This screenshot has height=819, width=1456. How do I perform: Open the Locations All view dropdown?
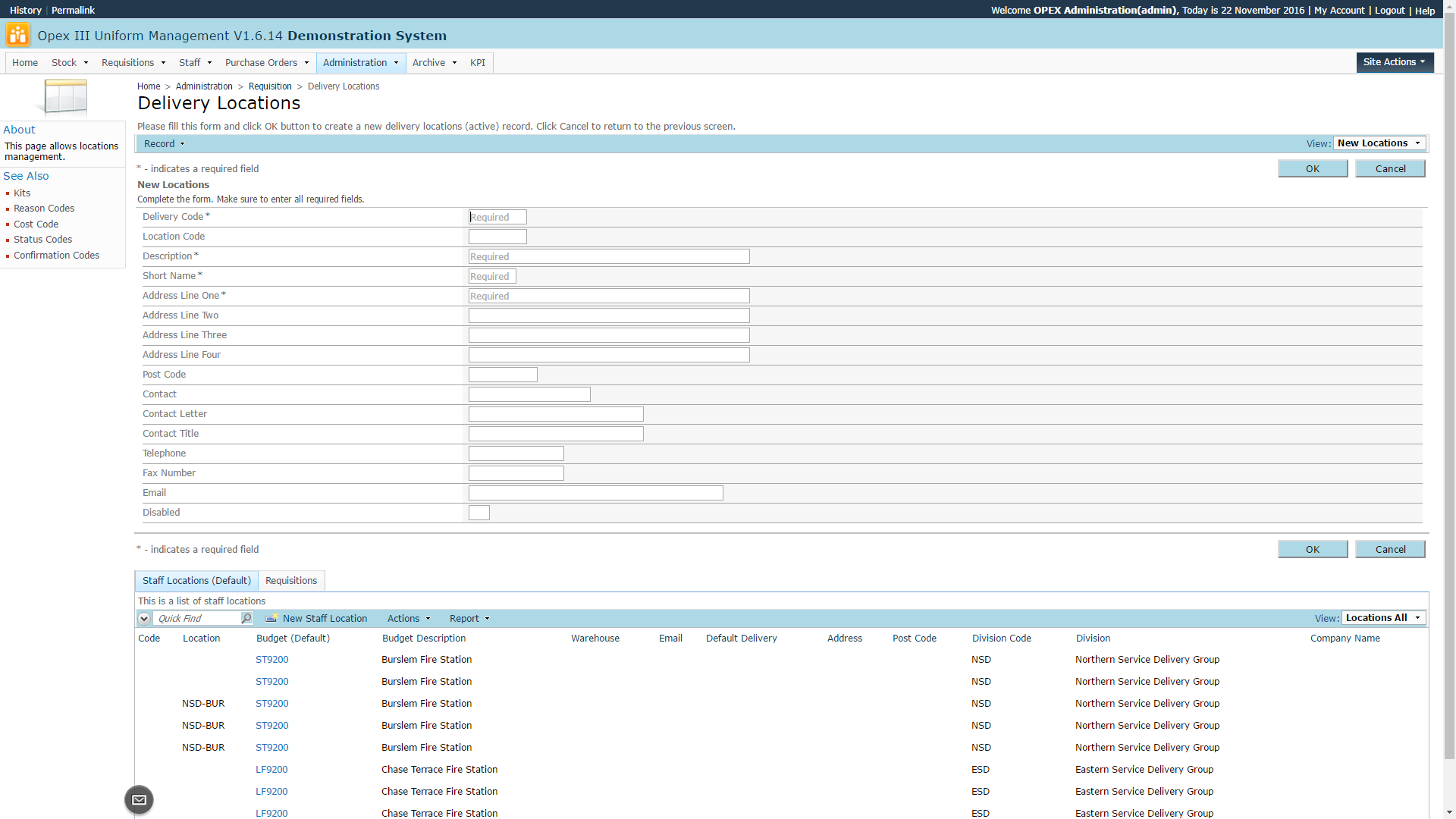point(1383,618)
